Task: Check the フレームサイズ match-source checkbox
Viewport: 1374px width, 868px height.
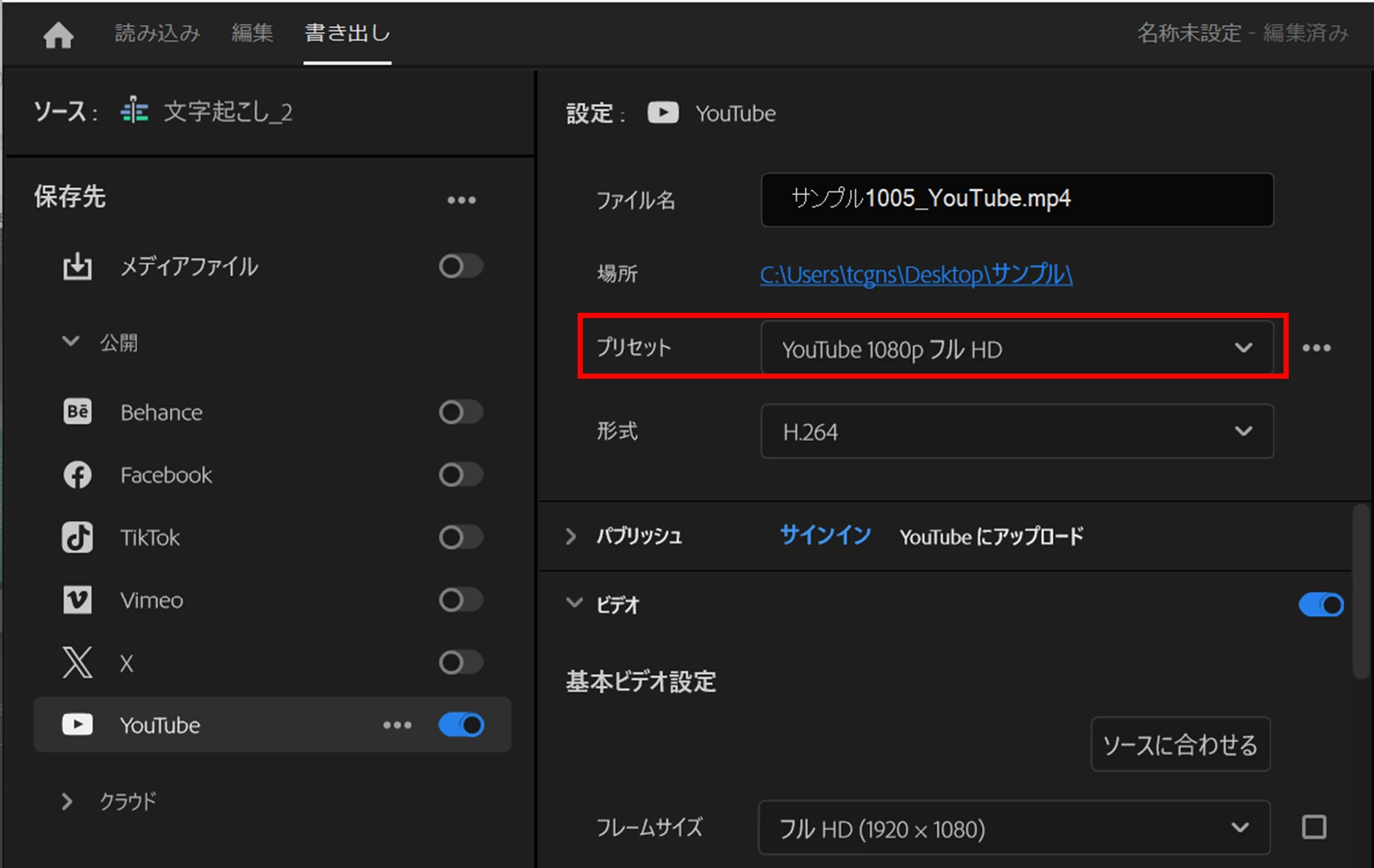Action: coord(1314,826)
